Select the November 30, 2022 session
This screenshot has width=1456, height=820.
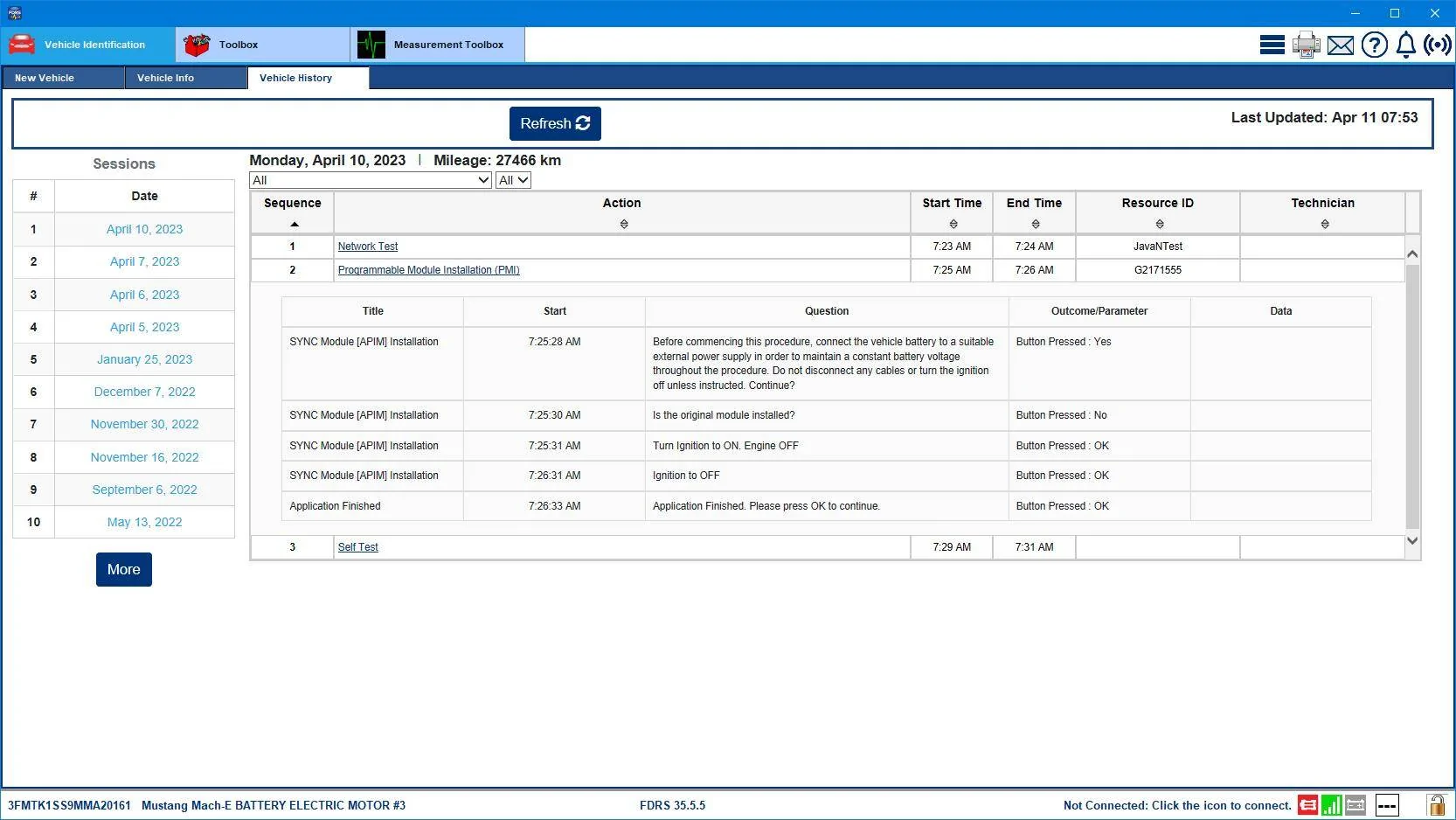[x=144, y=424]
